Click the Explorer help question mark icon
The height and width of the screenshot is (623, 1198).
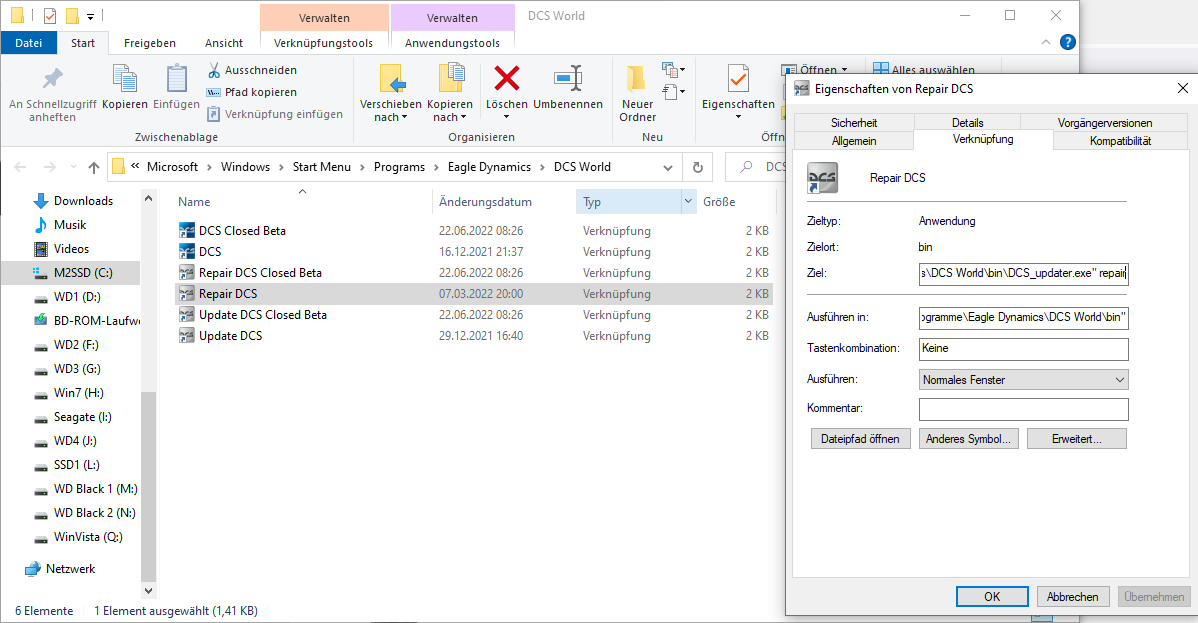(1067, 42)
